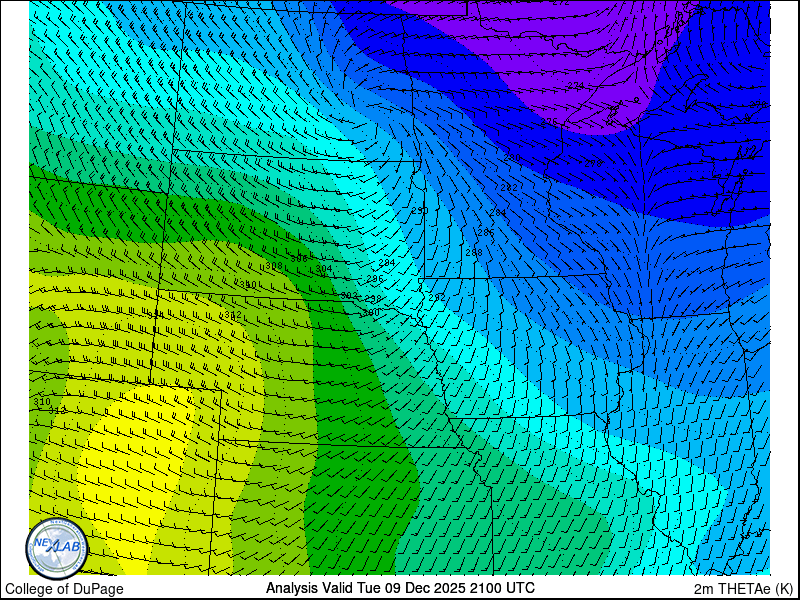The height and width of the screenshot is (600, 800).
Task: Click the 'College of DuPage' caption text
Action: [x=64, y=589]
